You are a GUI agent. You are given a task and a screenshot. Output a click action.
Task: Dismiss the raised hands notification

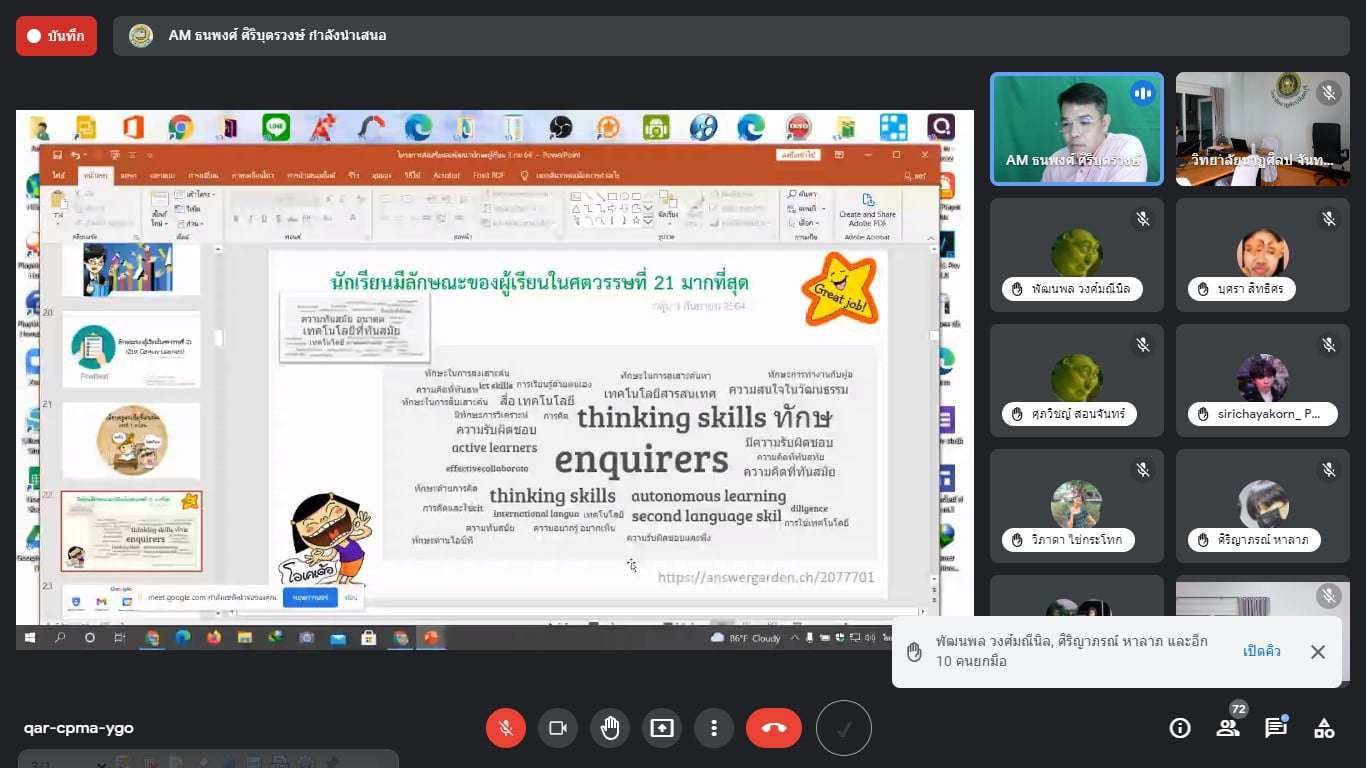click(1318, 652)
